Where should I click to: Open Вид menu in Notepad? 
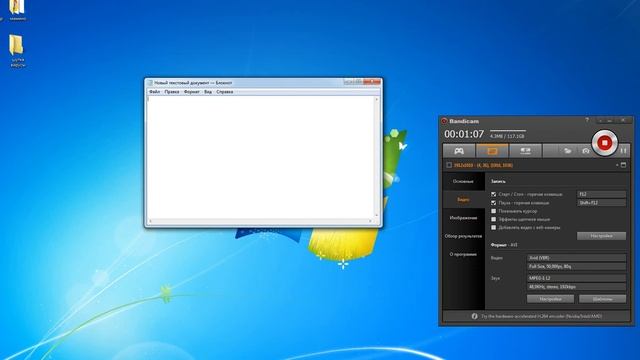coord(208,92)
